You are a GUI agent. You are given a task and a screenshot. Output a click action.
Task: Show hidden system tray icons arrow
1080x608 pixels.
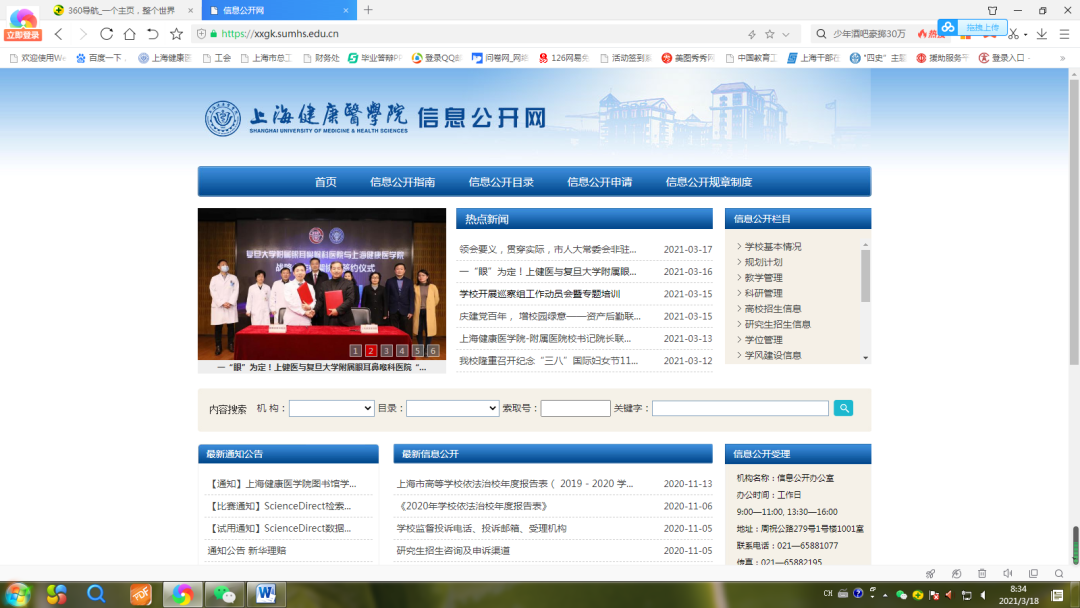(x=885, y=596)
